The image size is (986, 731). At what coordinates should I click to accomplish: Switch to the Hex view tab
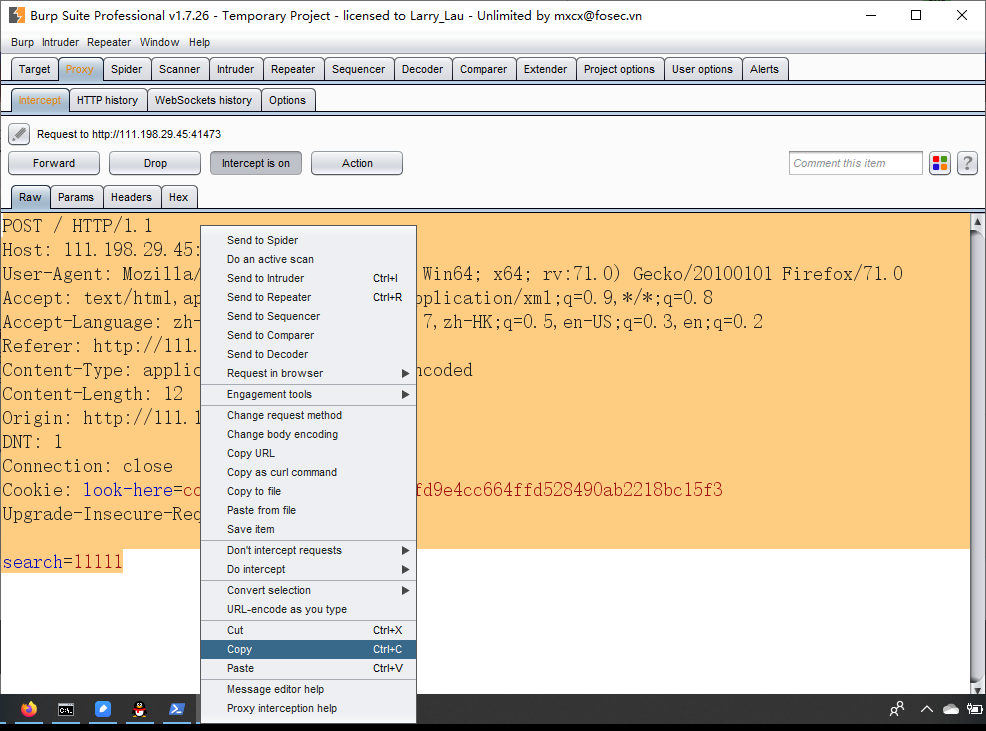(x=179, y=198)
